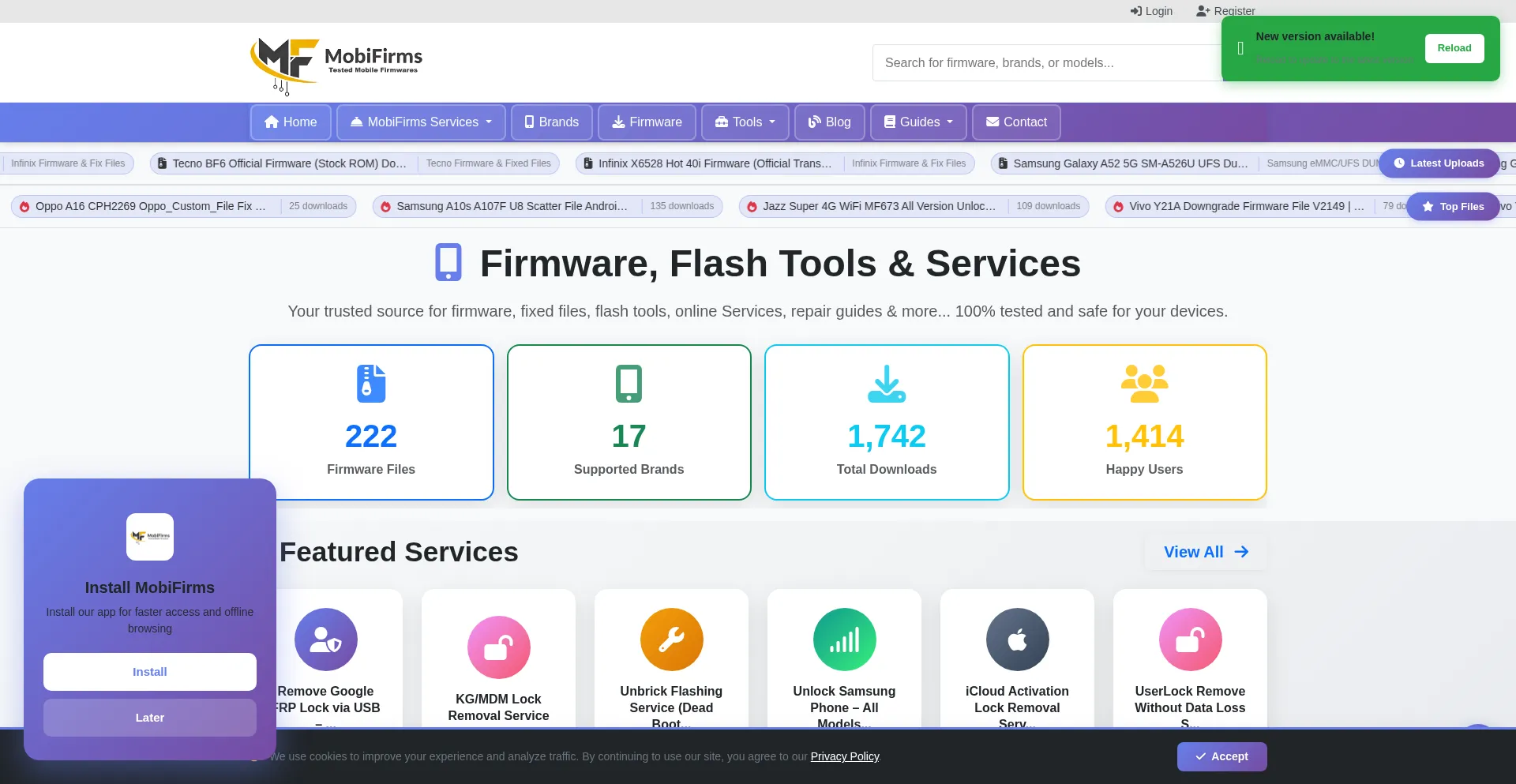Open the Contact nav item
1516x784 pixels.
click(1016, 122)
